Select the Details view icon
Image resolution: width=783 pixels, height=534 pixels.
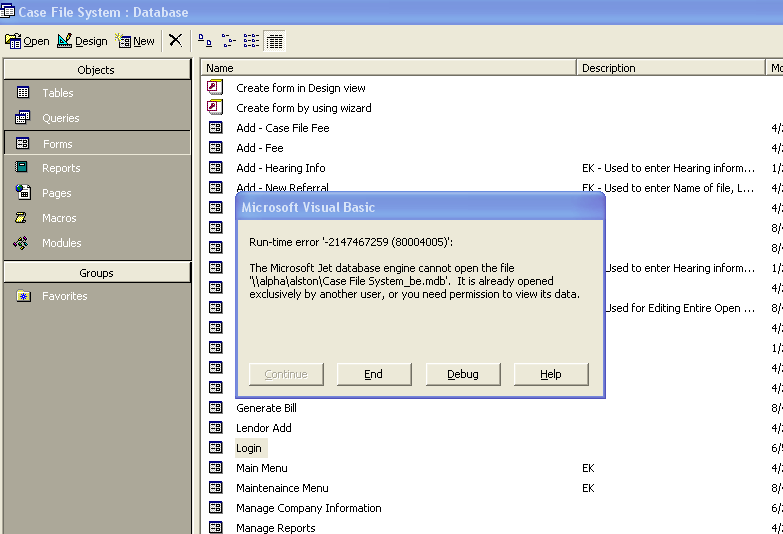click(x=274, y=41)
